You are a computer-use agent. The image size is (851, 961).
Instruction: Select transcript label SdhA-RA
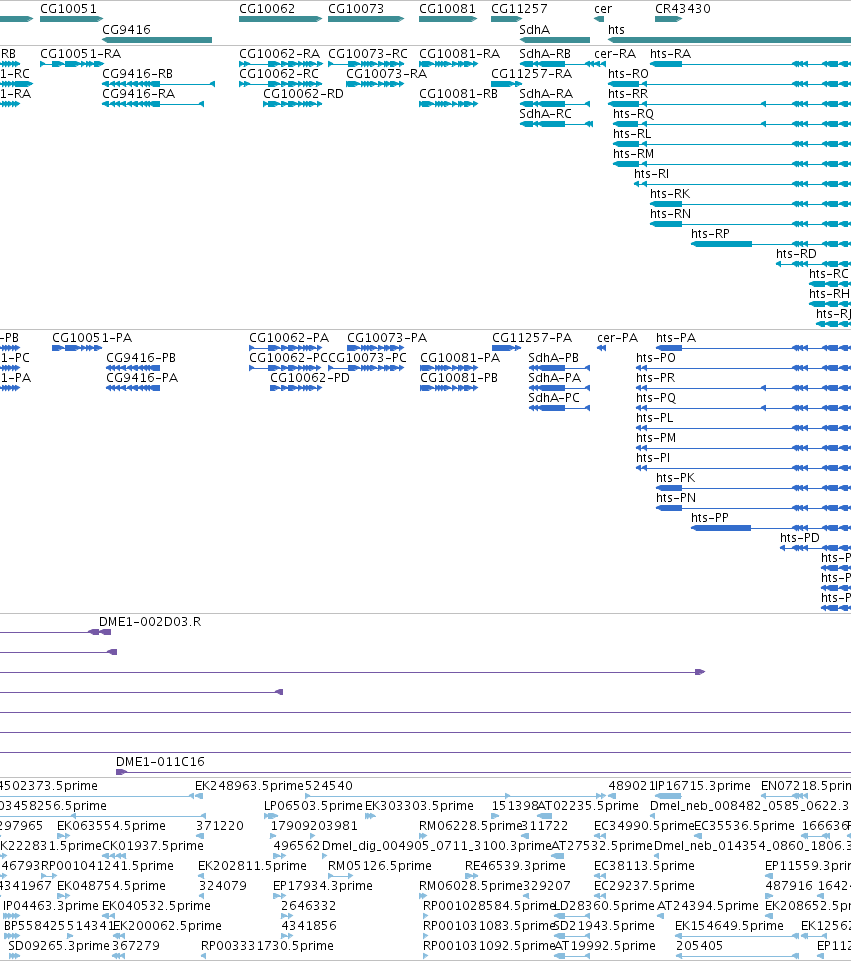(546, 93)
